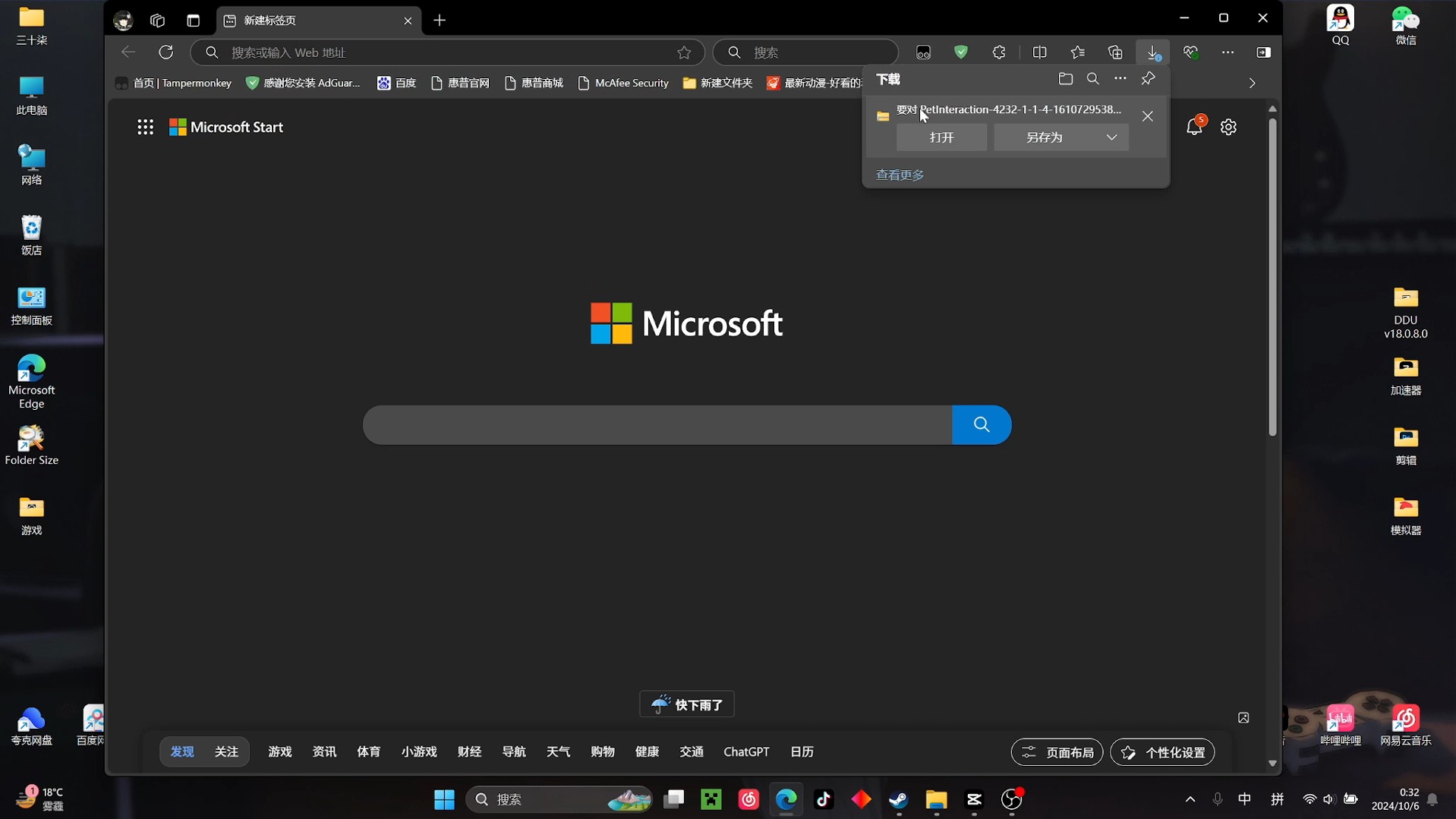
Task: Click the background image info icon
Action: pos(1243,717)
